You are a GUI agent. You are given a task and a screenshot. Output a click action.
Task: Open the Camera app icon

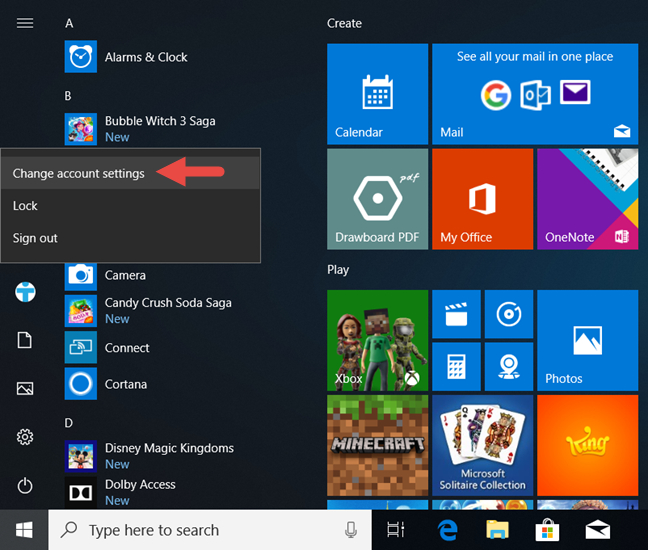pos(81,276)
